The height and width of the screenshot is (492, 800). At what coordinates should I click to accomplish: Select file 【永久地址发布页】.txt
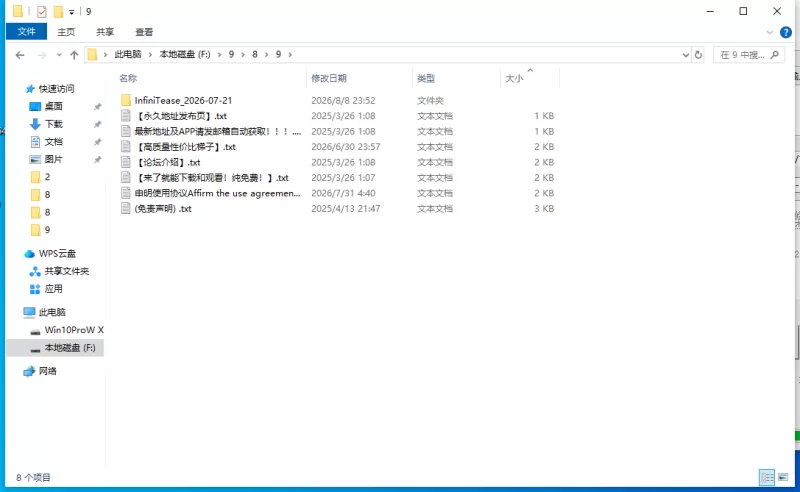tap(181, 116)
